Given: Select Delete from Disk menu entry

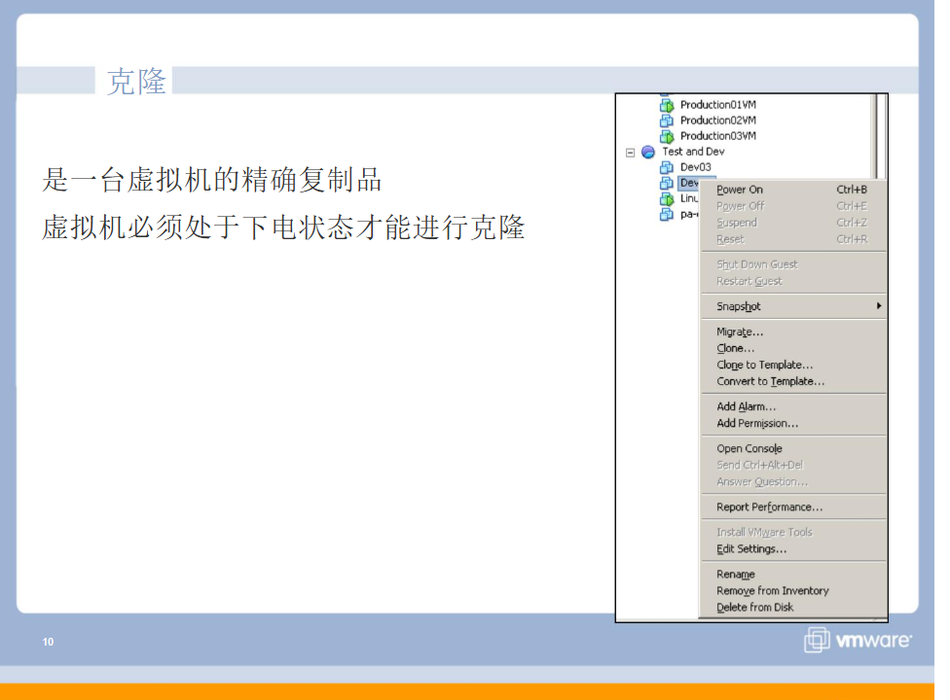Looking at the screenshot, I should (755, 607).
